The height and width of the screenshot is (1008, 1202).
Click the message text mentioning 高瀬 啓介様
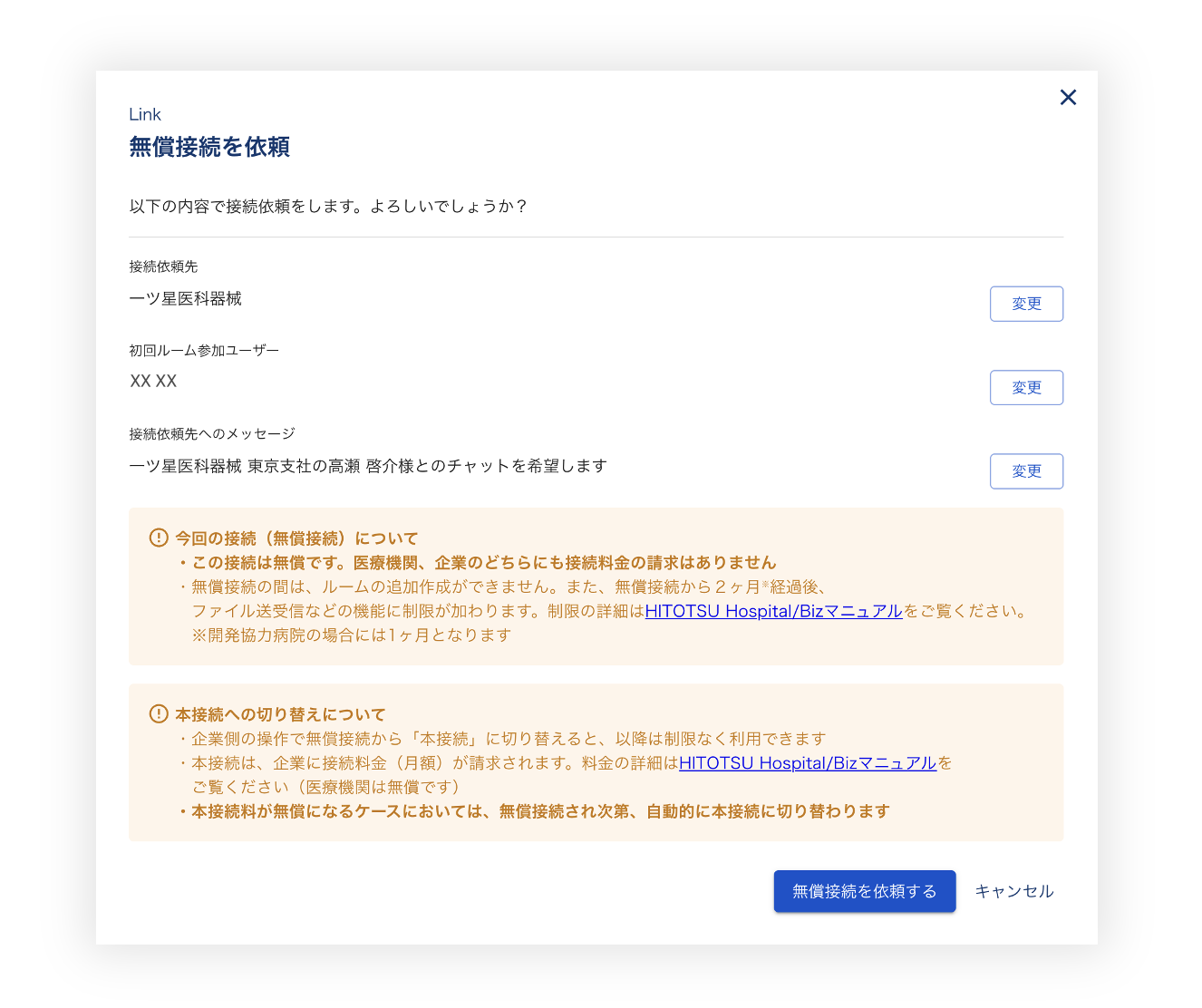(368, 466)
